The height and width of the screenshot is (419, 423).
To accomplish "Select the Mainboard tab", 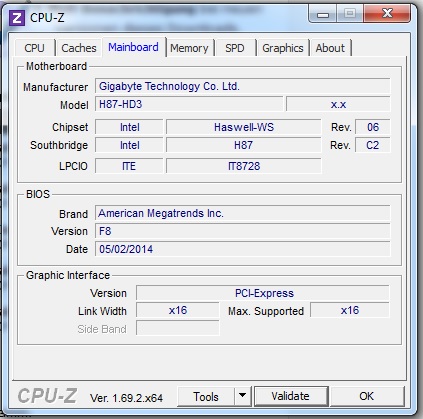I will [133, 47].
